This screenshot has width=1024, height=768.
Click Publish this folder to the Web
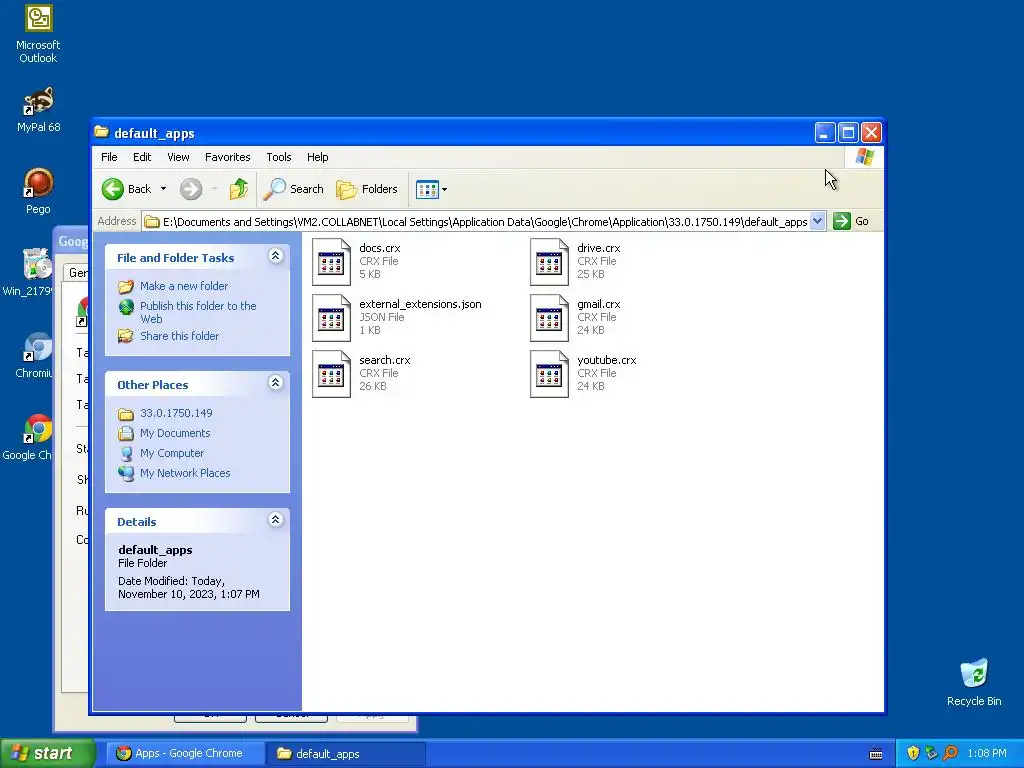click(198, 312)
